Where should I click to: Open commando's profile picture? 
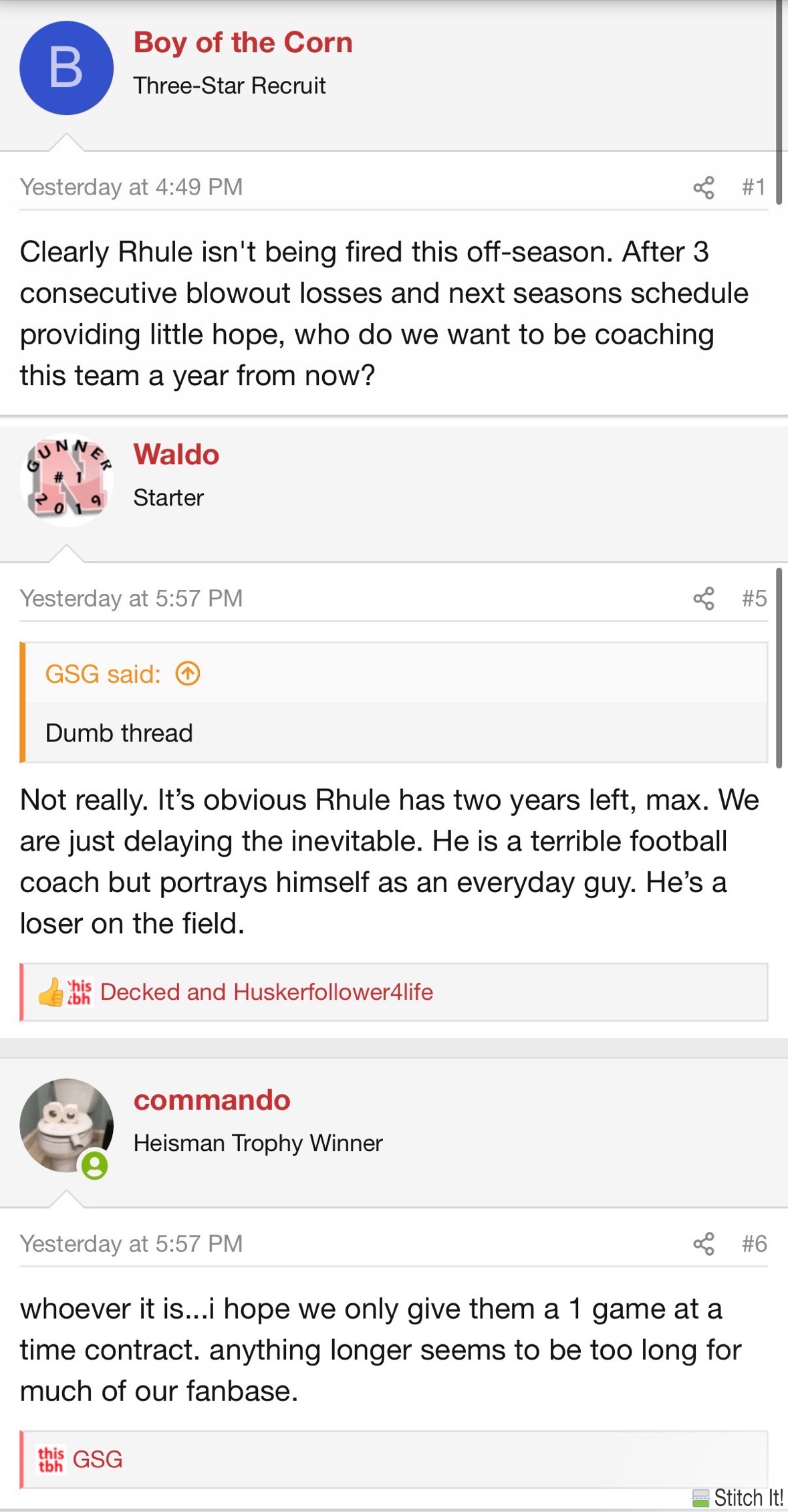[x=65, y=1123]
